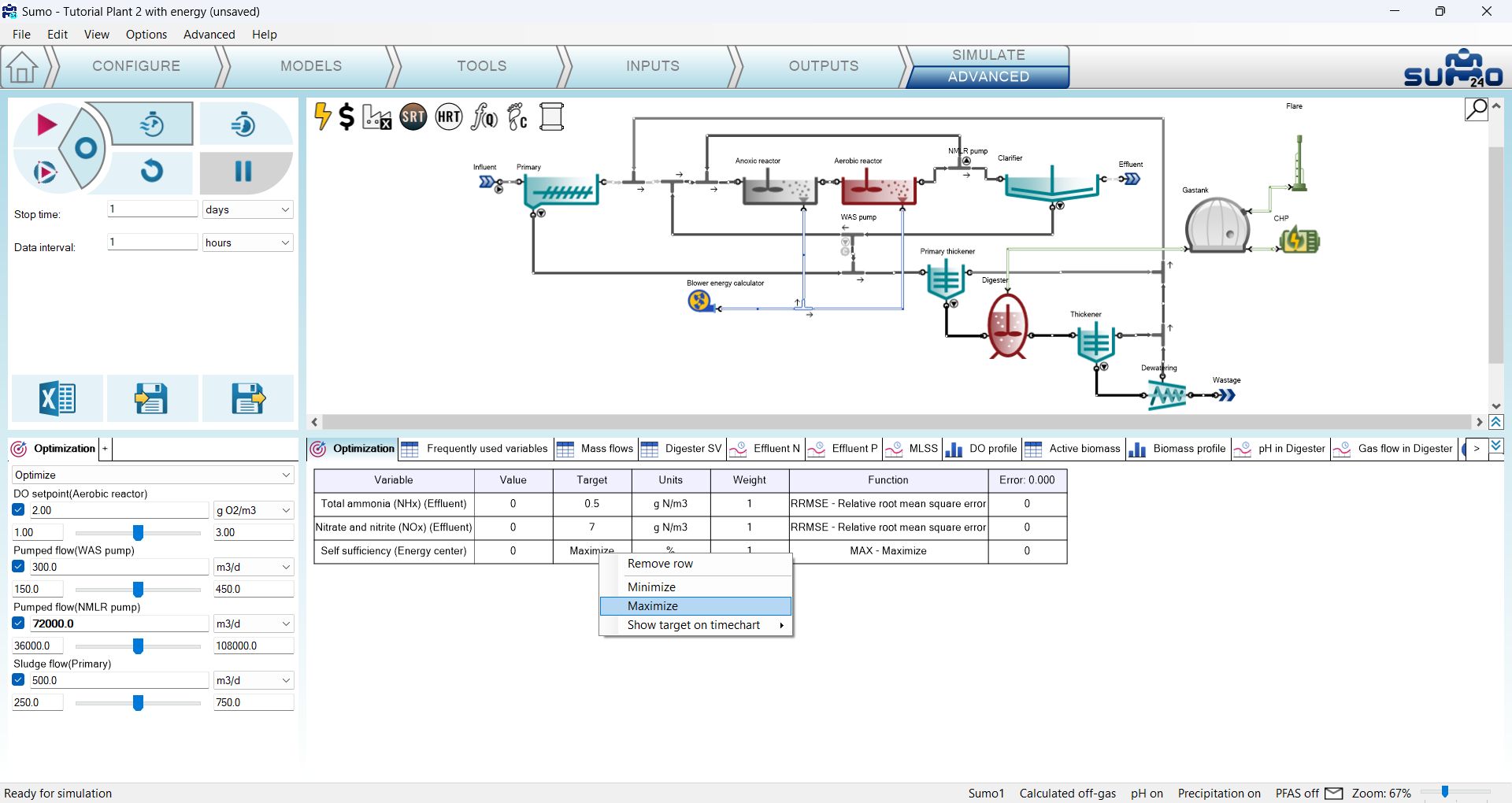Open the NMLR pump m3/d unit dropdown

[254, 624]
